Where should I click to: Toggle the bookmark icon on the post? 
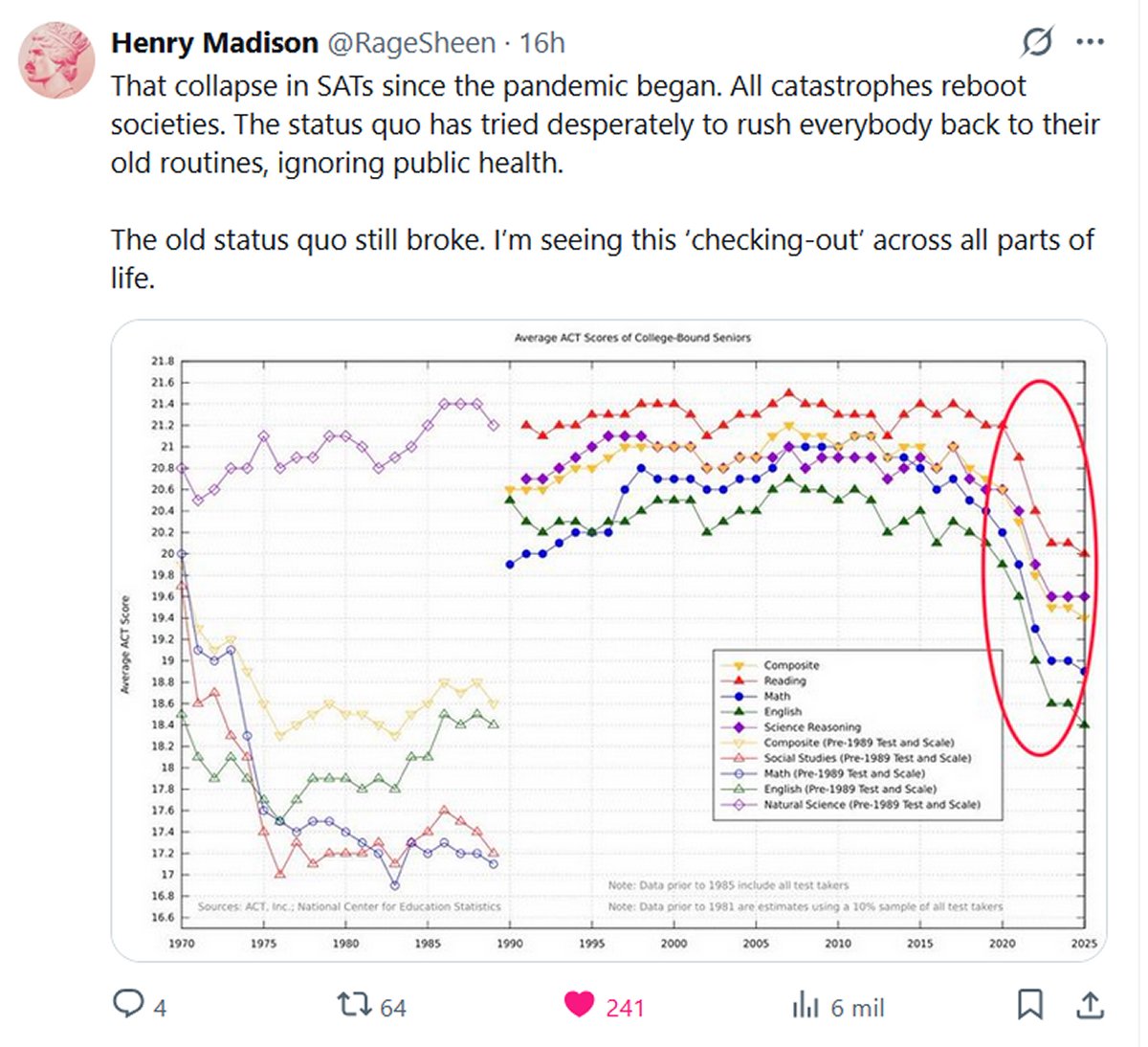tap(1029, 1005)
